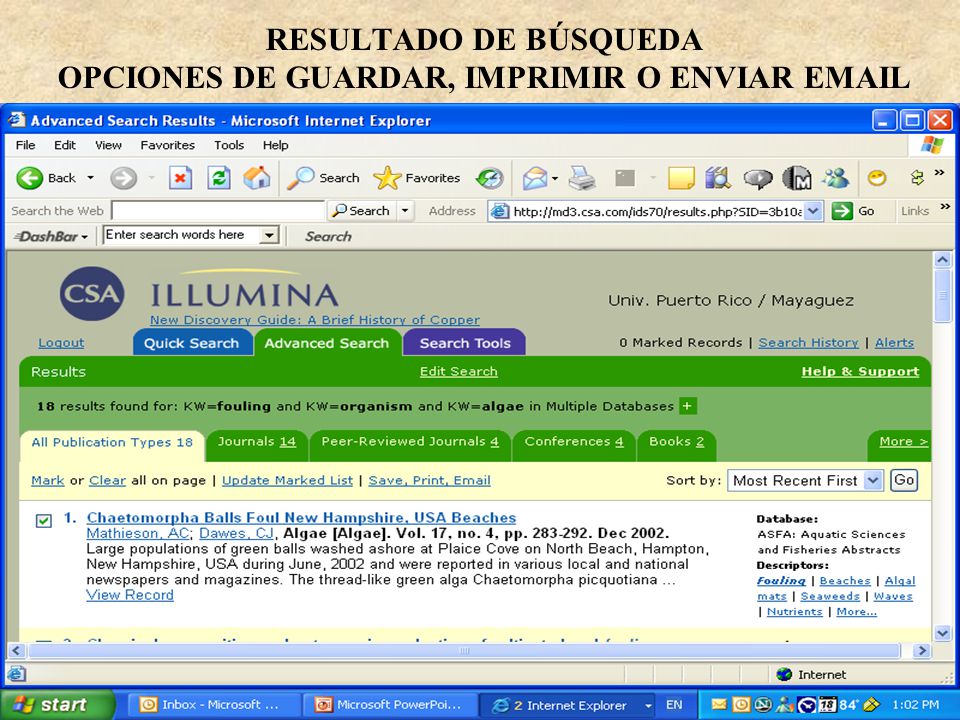Click the calendar 18 tray icon
This screenshot has height=720, width=960.
pyautogui.click(x=827, y=705)
